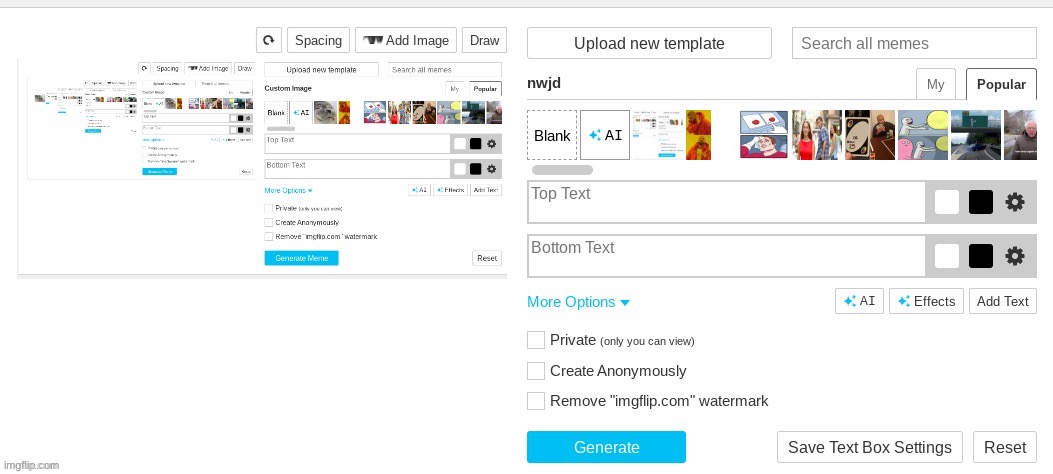The height and width of the screenshot is (474, 1053).
Task: Switch to the Popular templates tab
Action: (x=1001, y=84)
